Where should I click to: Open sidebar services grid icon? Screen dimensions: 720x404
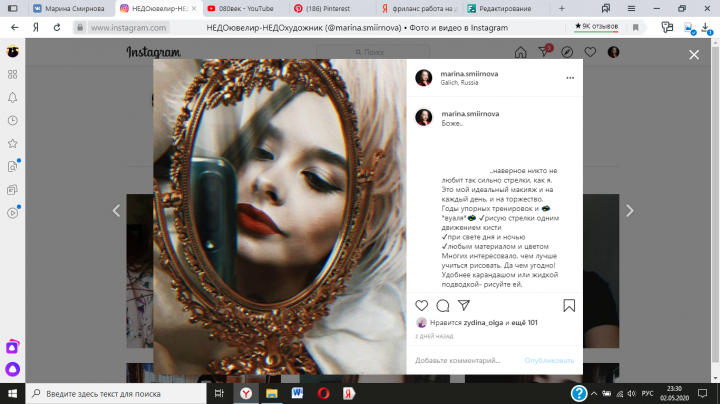pos(12,74)
